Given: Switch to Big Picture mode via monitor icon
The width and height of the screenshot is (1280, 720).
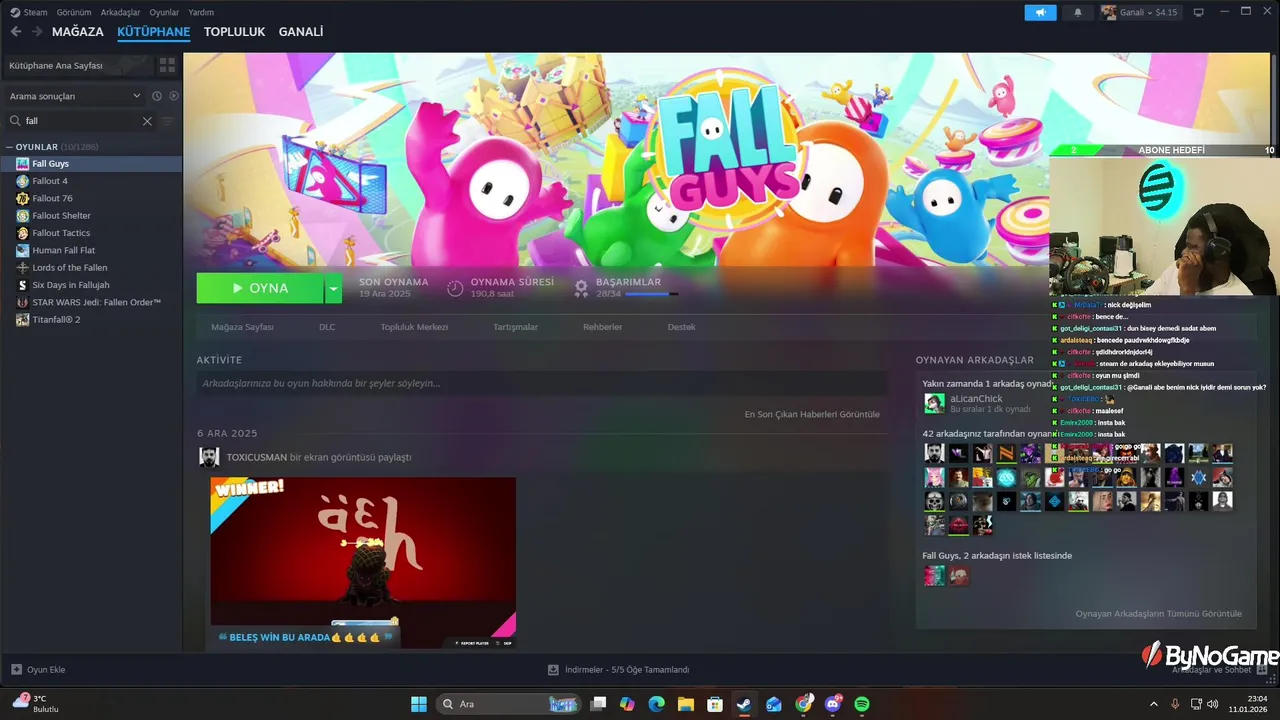Looking at the screenshot, I should pos(1198,12).
